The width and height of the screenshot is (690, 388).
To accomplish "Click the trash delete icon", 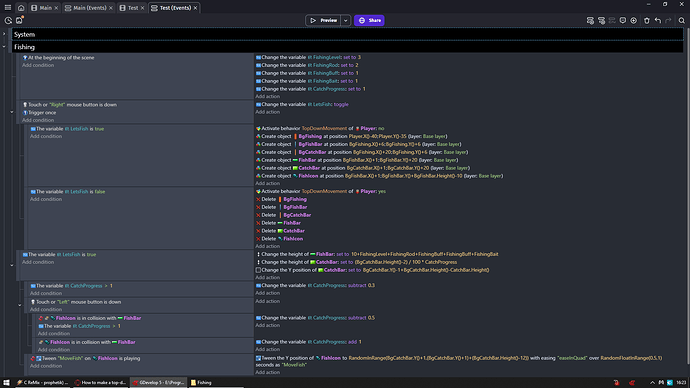I will [647, 20].
